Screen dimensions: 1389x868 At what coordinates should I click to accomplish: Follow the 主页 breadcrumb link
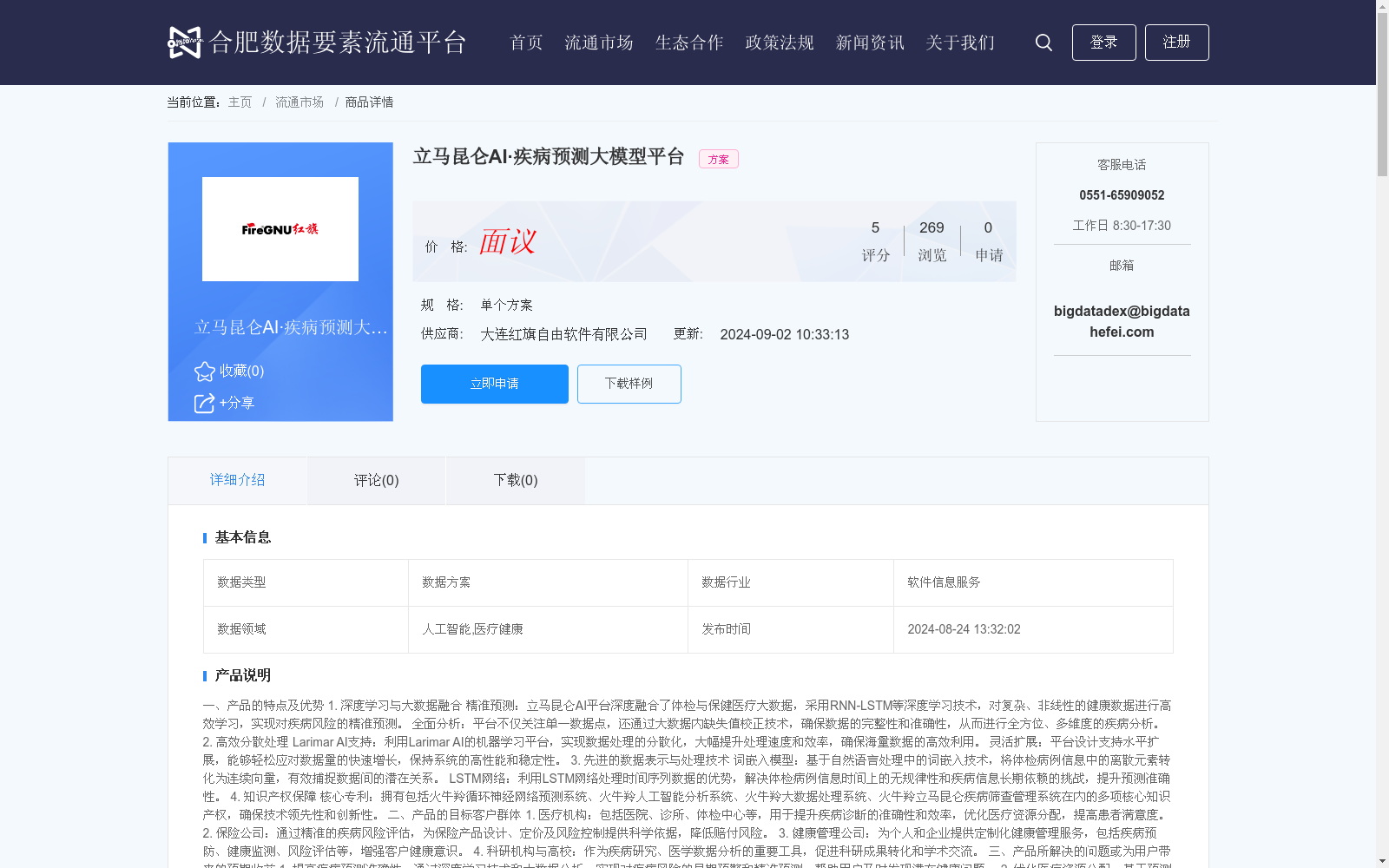pos(240,102)
